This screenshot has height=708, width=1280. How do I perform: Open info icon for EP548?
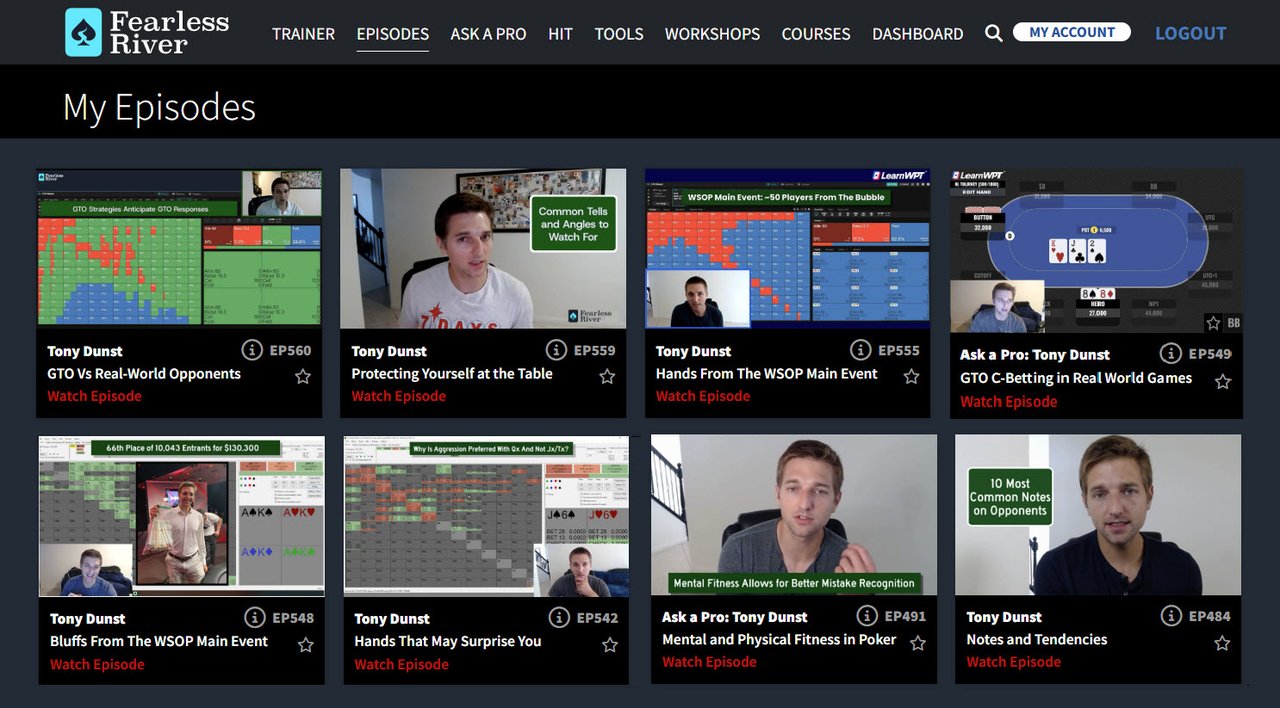tap(255, 617)
